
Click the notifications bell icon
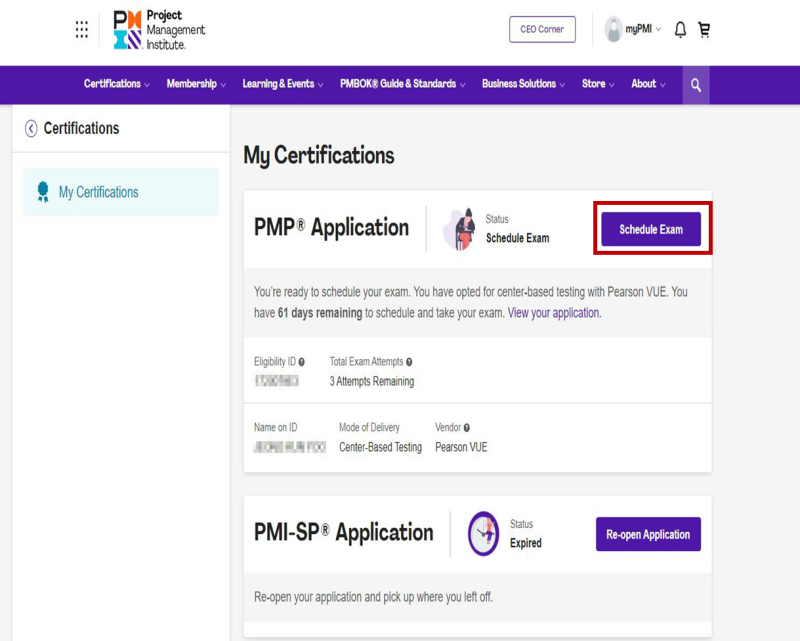(x=680, y=29)
